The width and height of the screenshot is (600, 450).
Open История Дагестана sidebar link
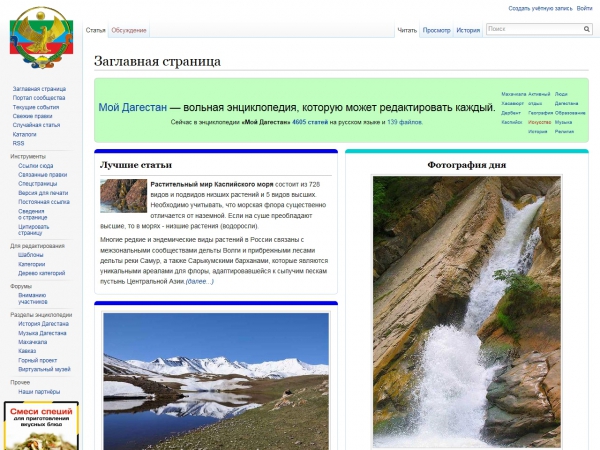tap(44, 324)
